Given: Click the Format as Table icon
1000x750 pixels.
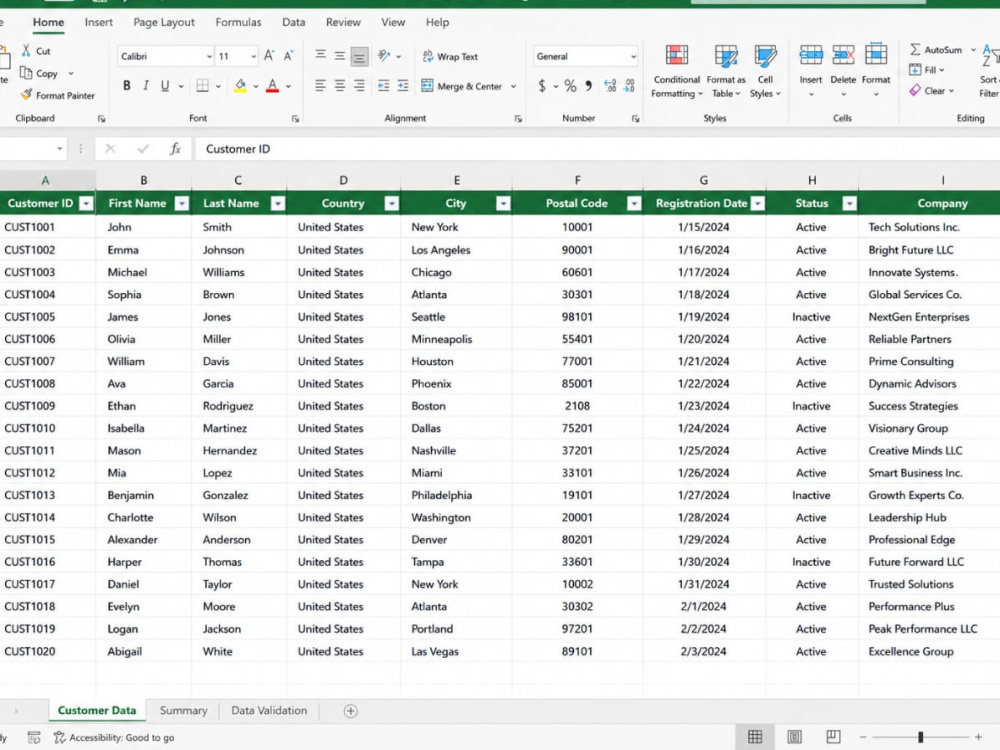Looking at the screenshot, I should (726, 55).
